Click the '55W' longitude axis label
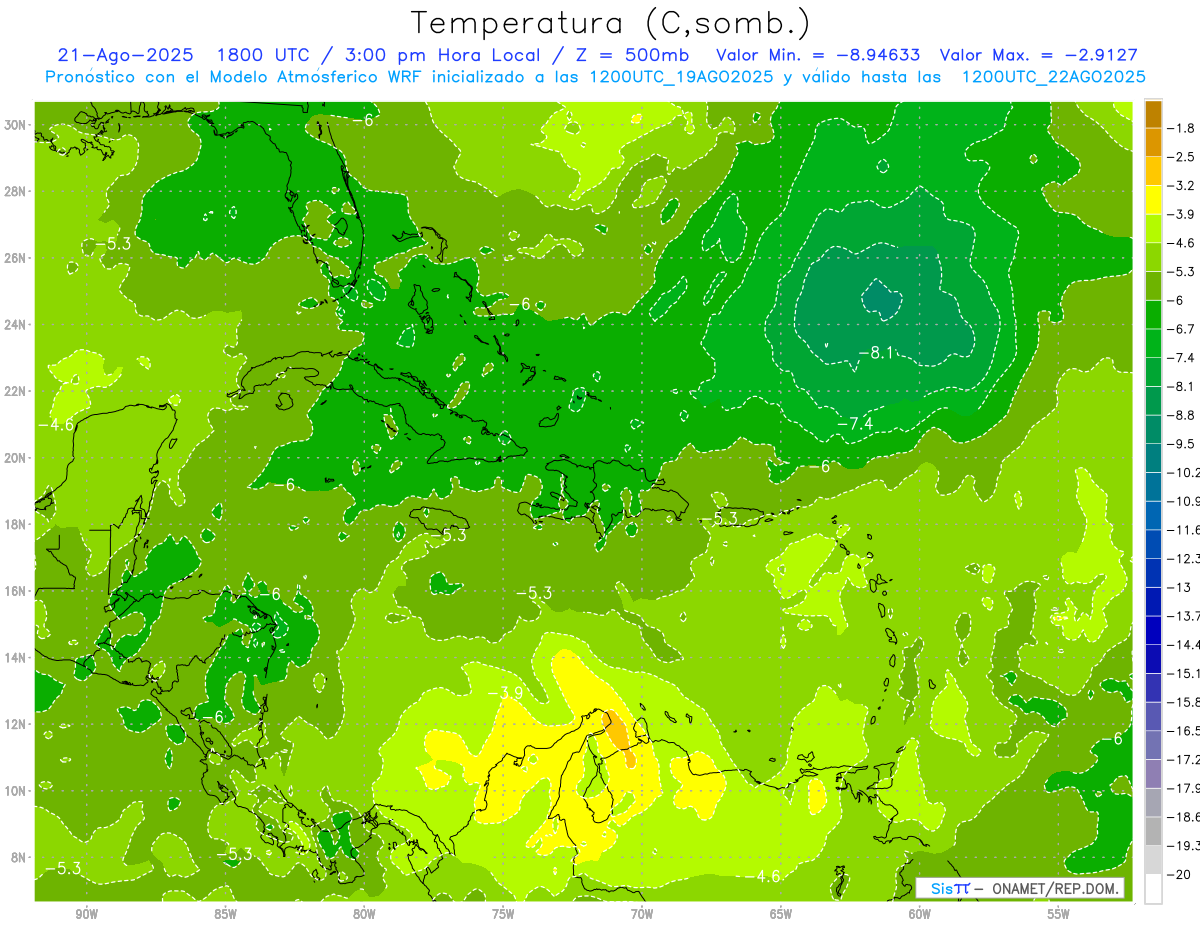 [1059, 914]
